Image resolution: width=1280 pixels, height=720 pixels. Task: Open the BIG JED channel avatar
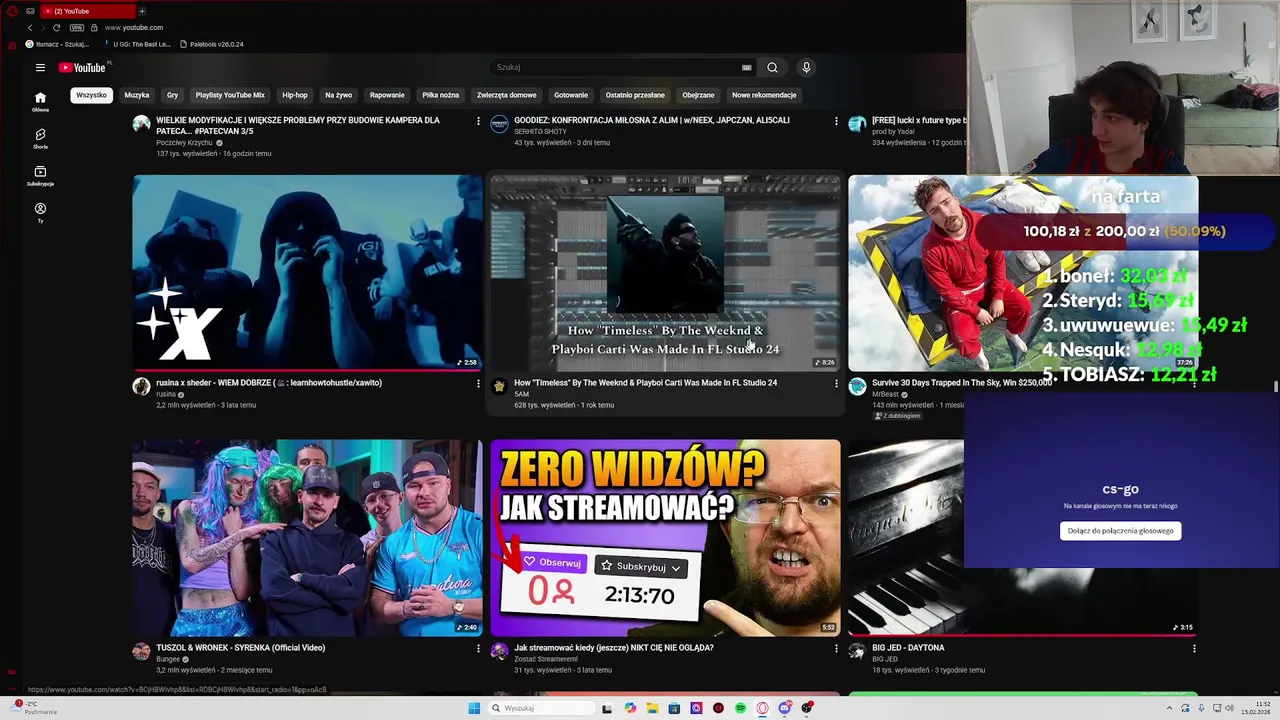pos(857,652)
